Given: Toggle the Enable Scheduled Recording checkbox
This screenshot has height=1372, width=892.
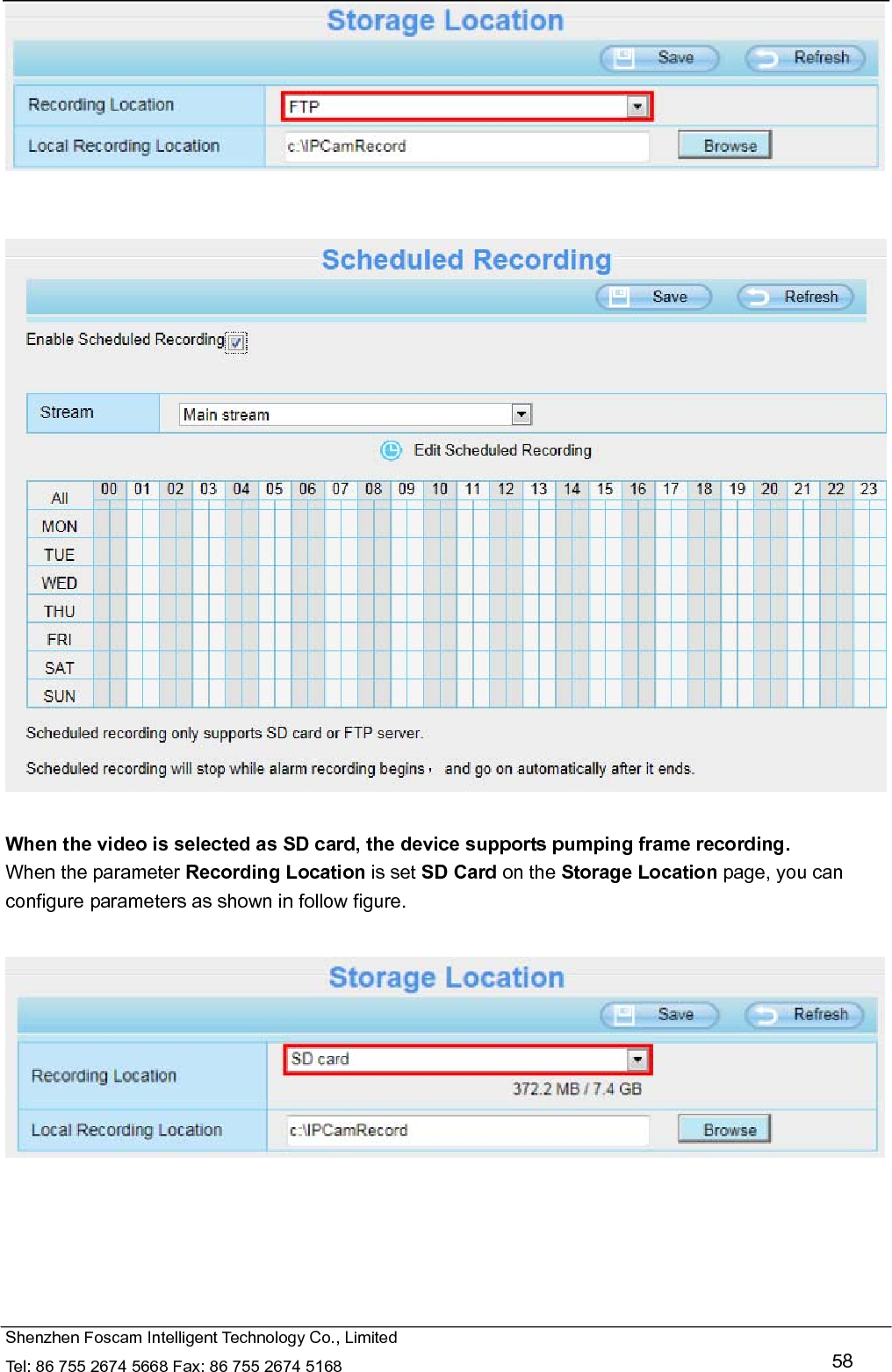Looking at the screenshot, I should (235, 342).
